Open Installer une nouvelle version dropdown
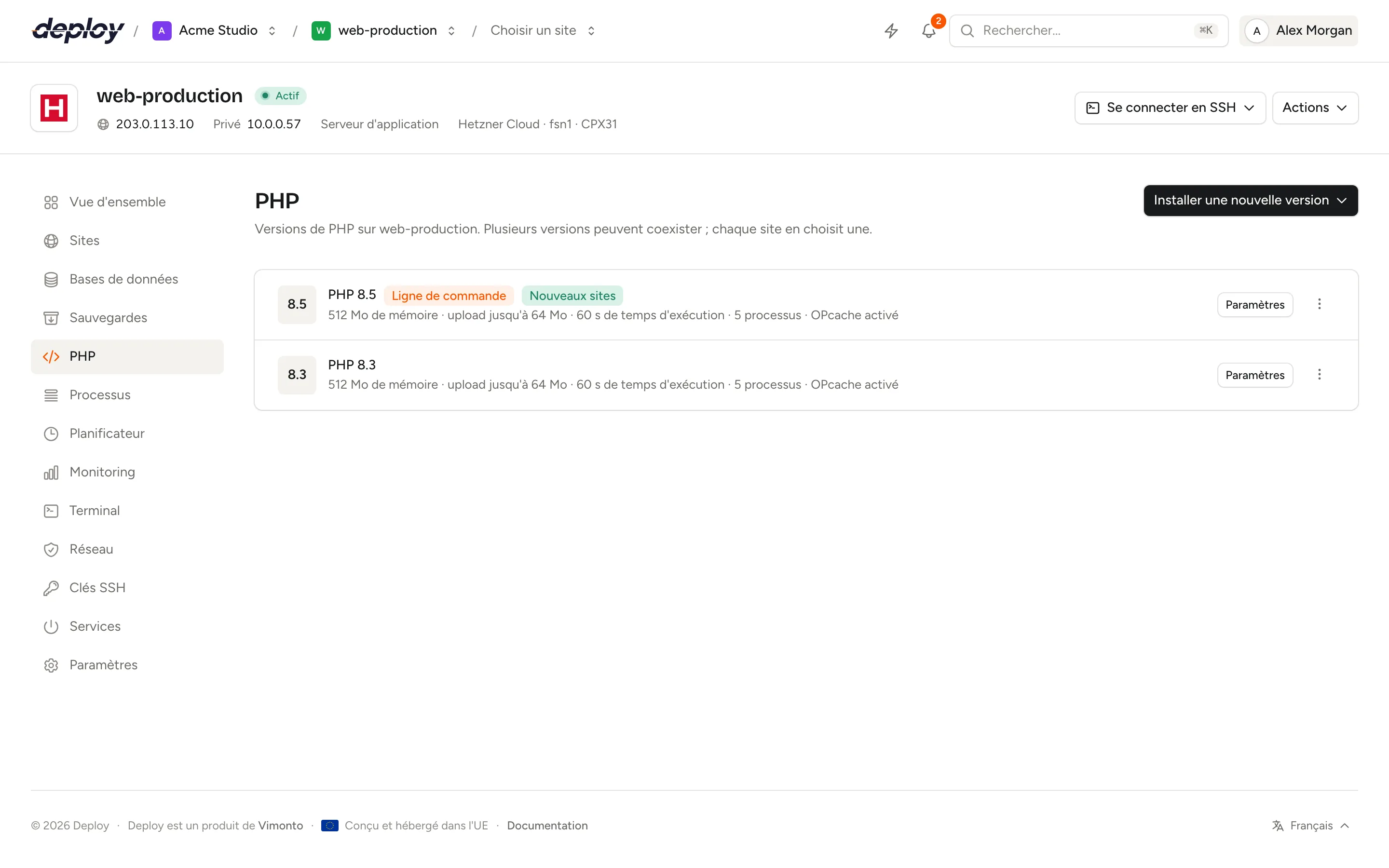Screen dimensions: 1389x868 1250,200
